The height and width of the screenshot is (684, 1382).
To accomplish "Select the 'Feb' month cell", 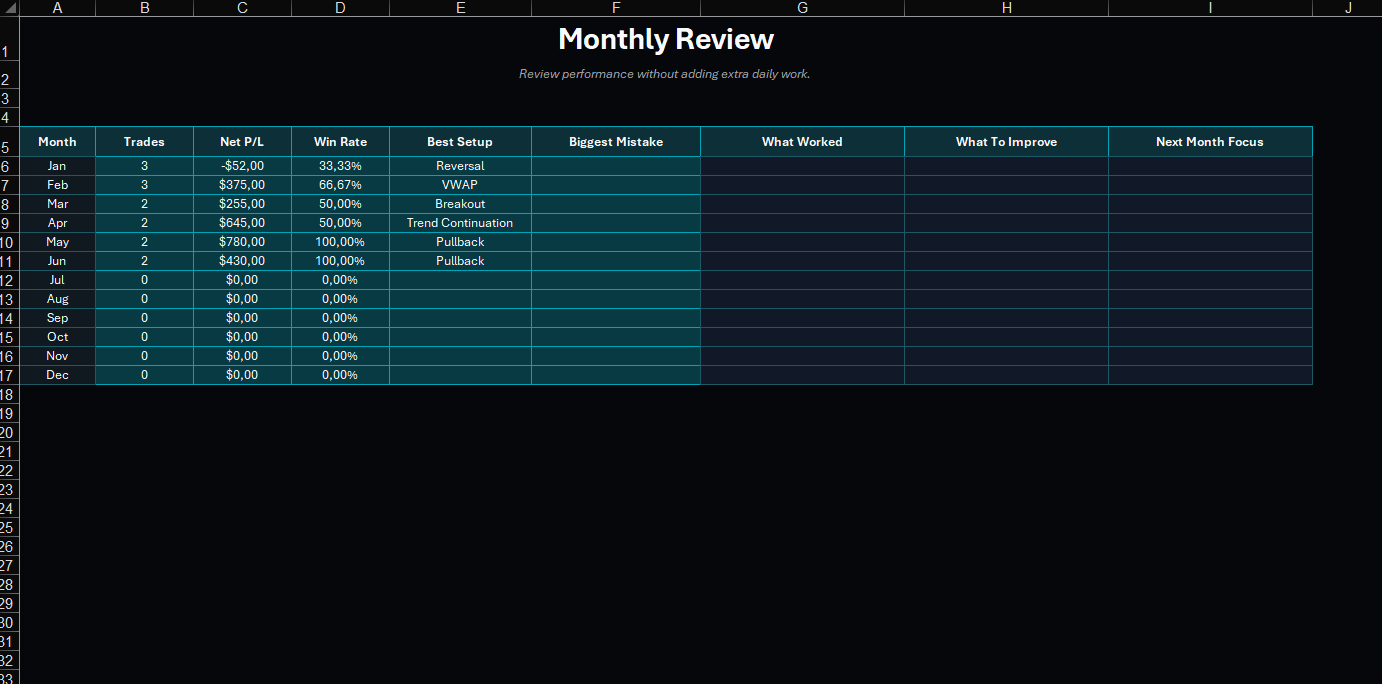I will pos(57,185).
